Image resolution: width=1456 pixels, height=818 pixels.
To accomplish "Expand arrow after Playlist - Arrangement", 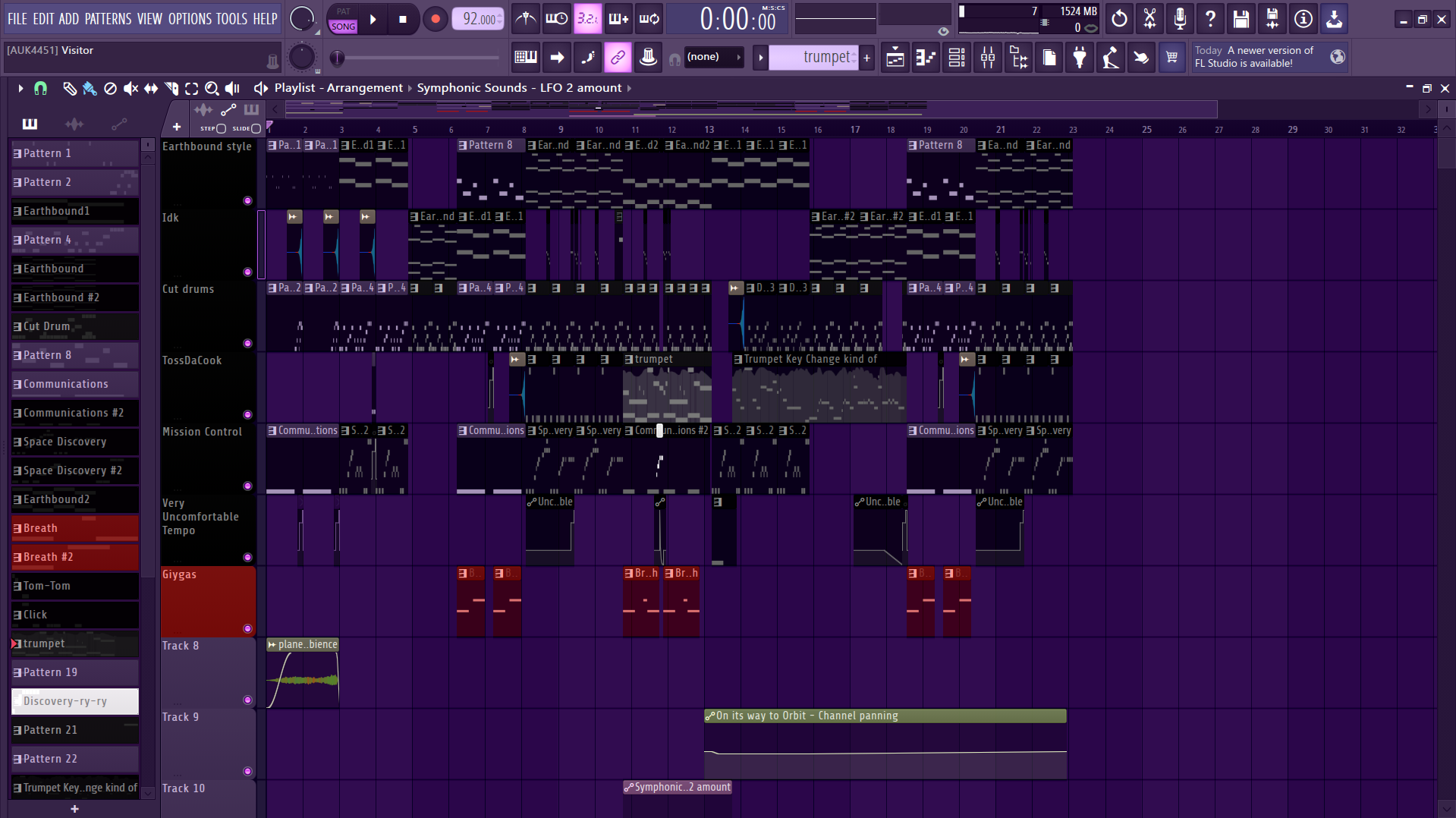I will pos(410,88).
